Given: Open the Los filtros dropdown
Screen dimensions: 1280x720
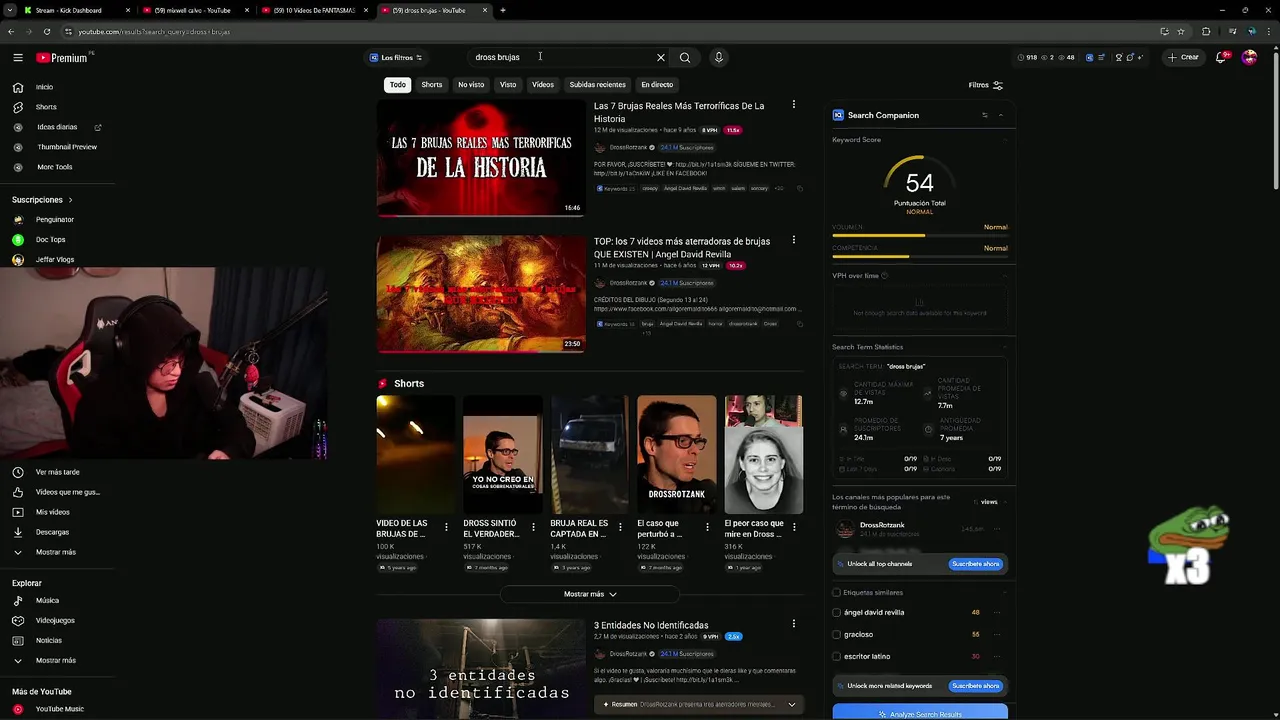Looking at the screenshot, I should point(396,58).
